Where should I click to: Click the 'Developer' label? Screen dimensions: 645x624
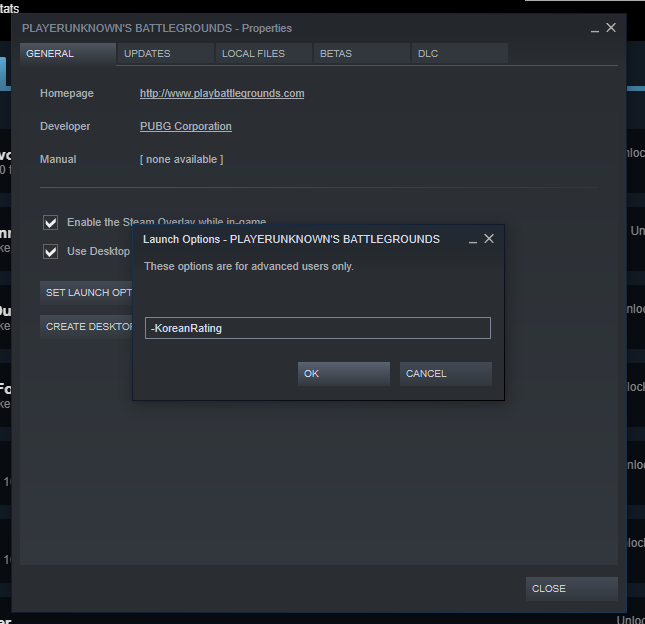(65, 126)
